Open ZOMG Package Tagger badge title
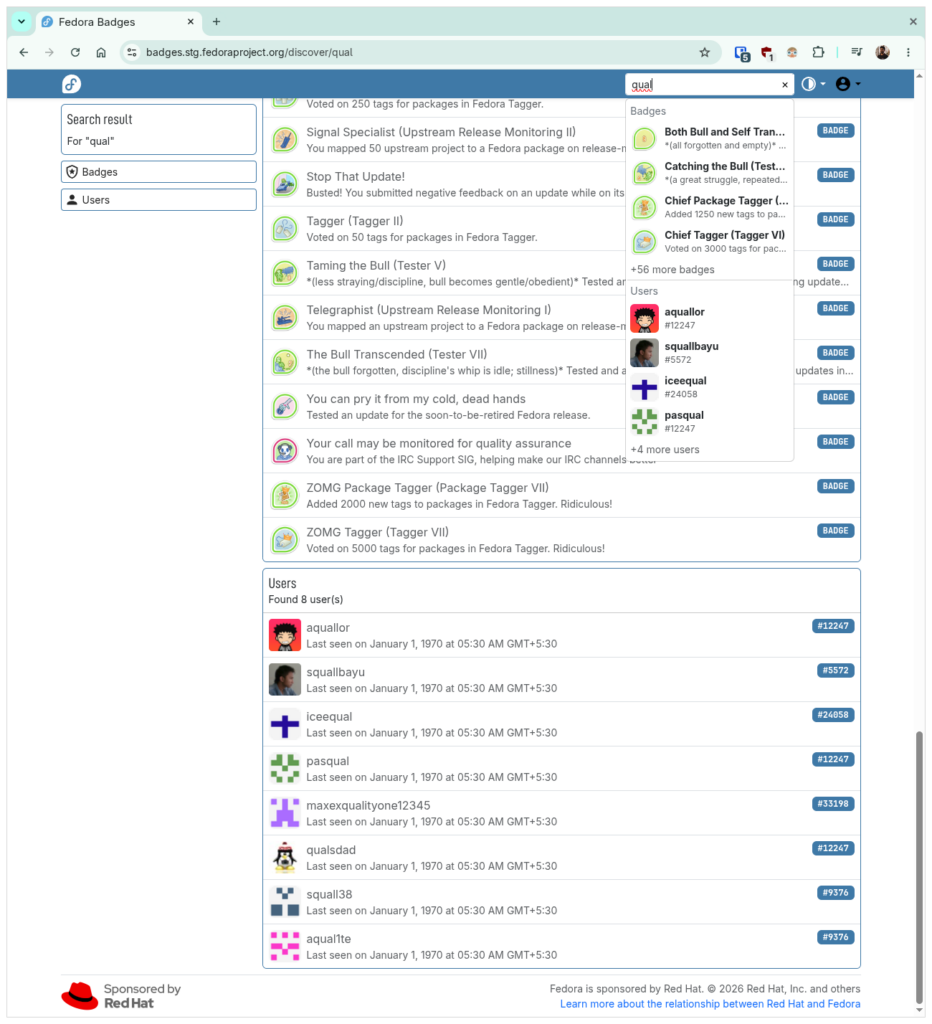This screenshot has height=1024, width=932. click(427, 487)
